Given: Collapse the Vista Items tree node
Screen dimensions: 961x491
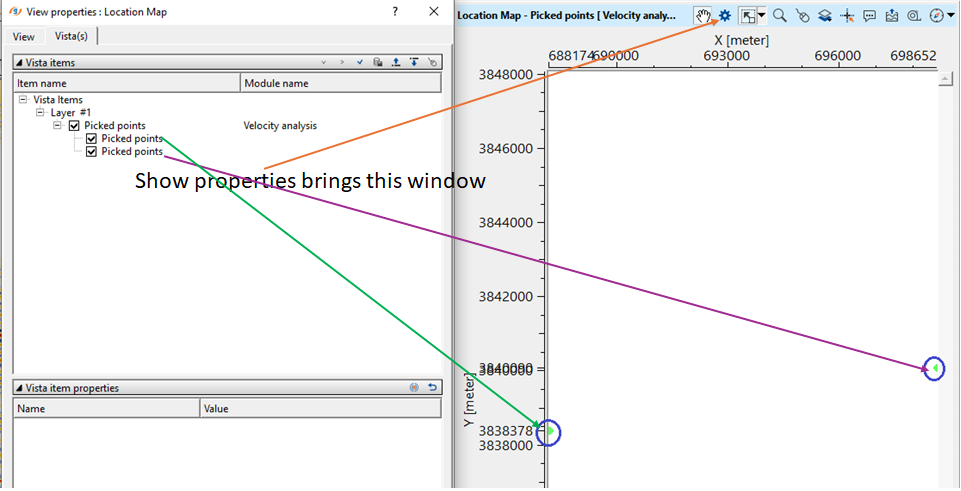Looking at the screenshot, I should (x=23, y=100).
